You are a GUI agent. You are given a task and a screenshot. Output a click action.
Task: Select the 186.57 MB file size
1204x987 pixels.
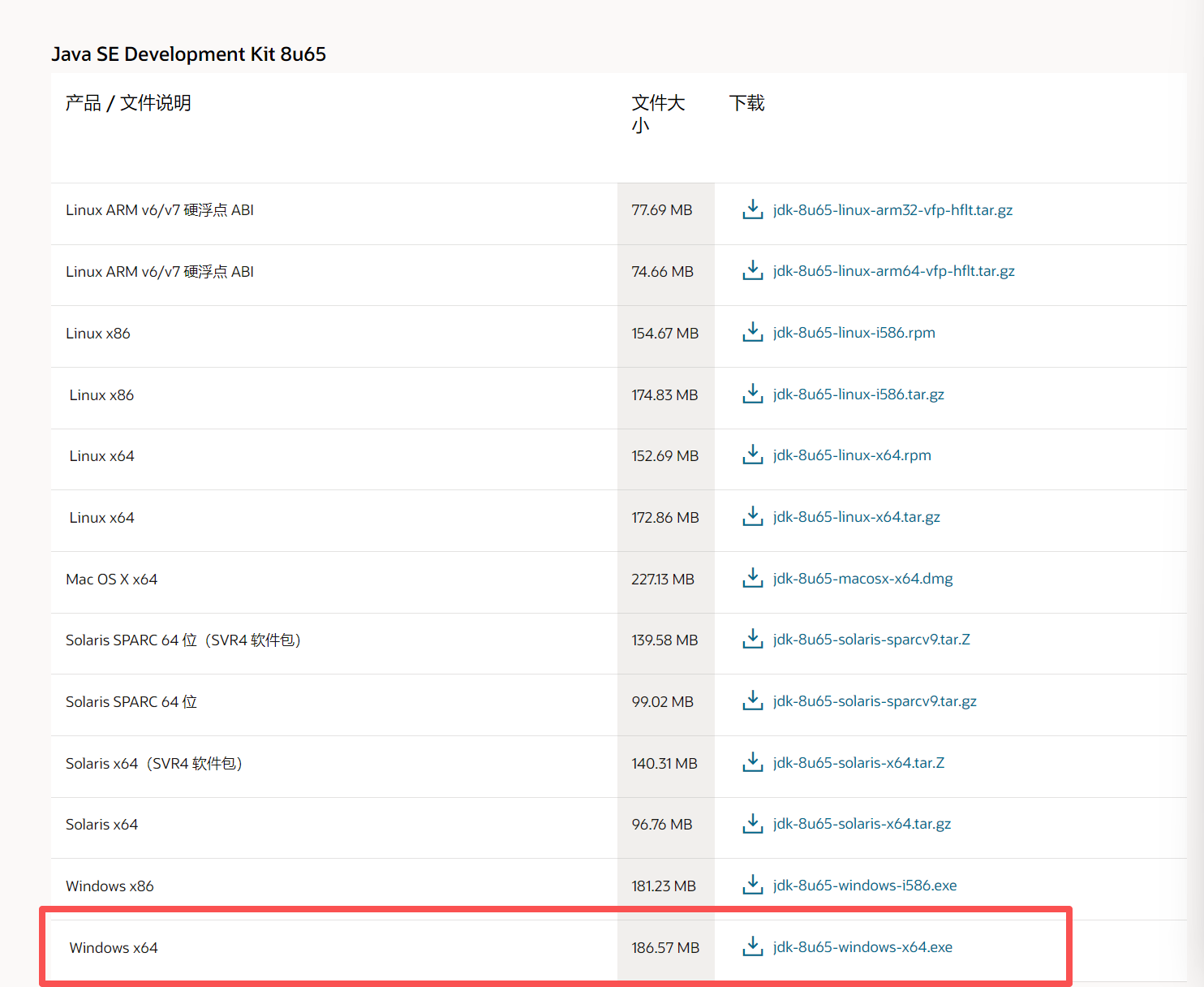(x=665, y=947)
